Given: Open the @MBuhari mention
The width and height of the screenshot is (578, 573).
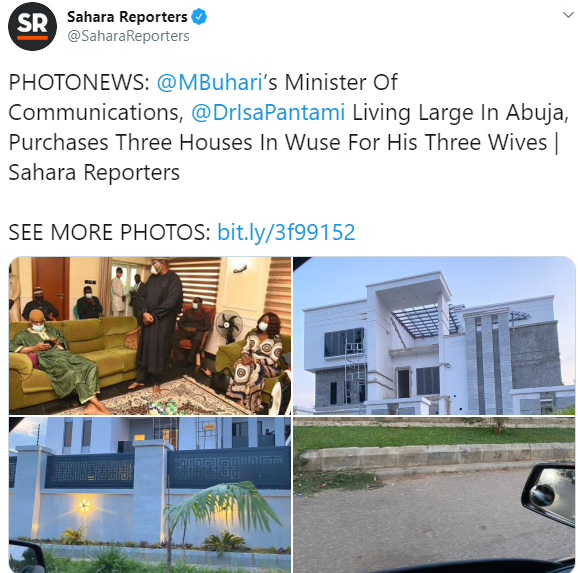Looking at the screenshot, I should pyautogui.click(x=209, y=82).
